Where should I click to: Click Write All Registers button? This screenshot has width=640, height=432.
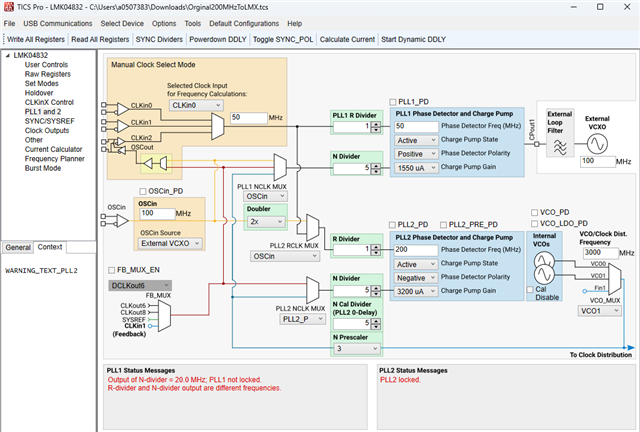pos(36,40)
